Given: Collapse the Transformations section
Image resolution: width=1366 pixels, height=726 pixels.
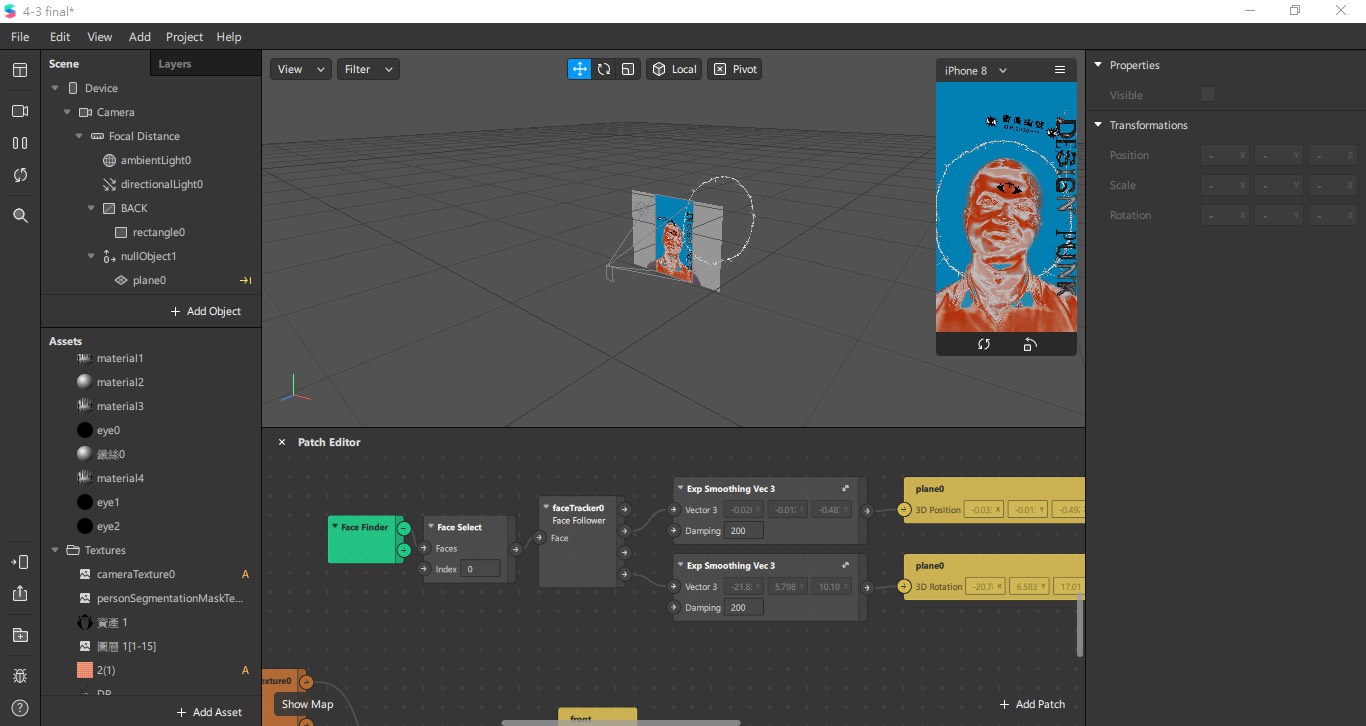Looking at the screenshot, I should click(x=1098, y=125).
